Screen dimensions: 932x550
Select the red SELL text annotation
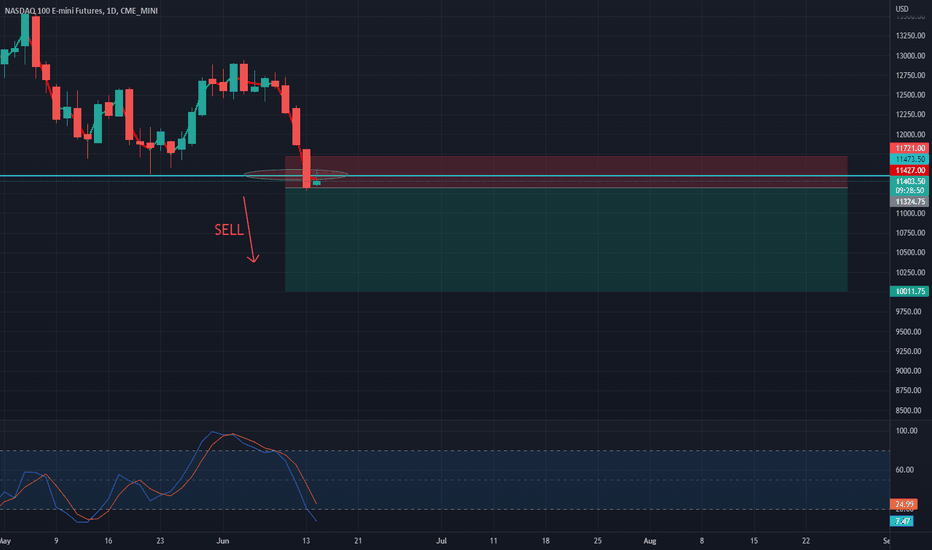(229, 230)
